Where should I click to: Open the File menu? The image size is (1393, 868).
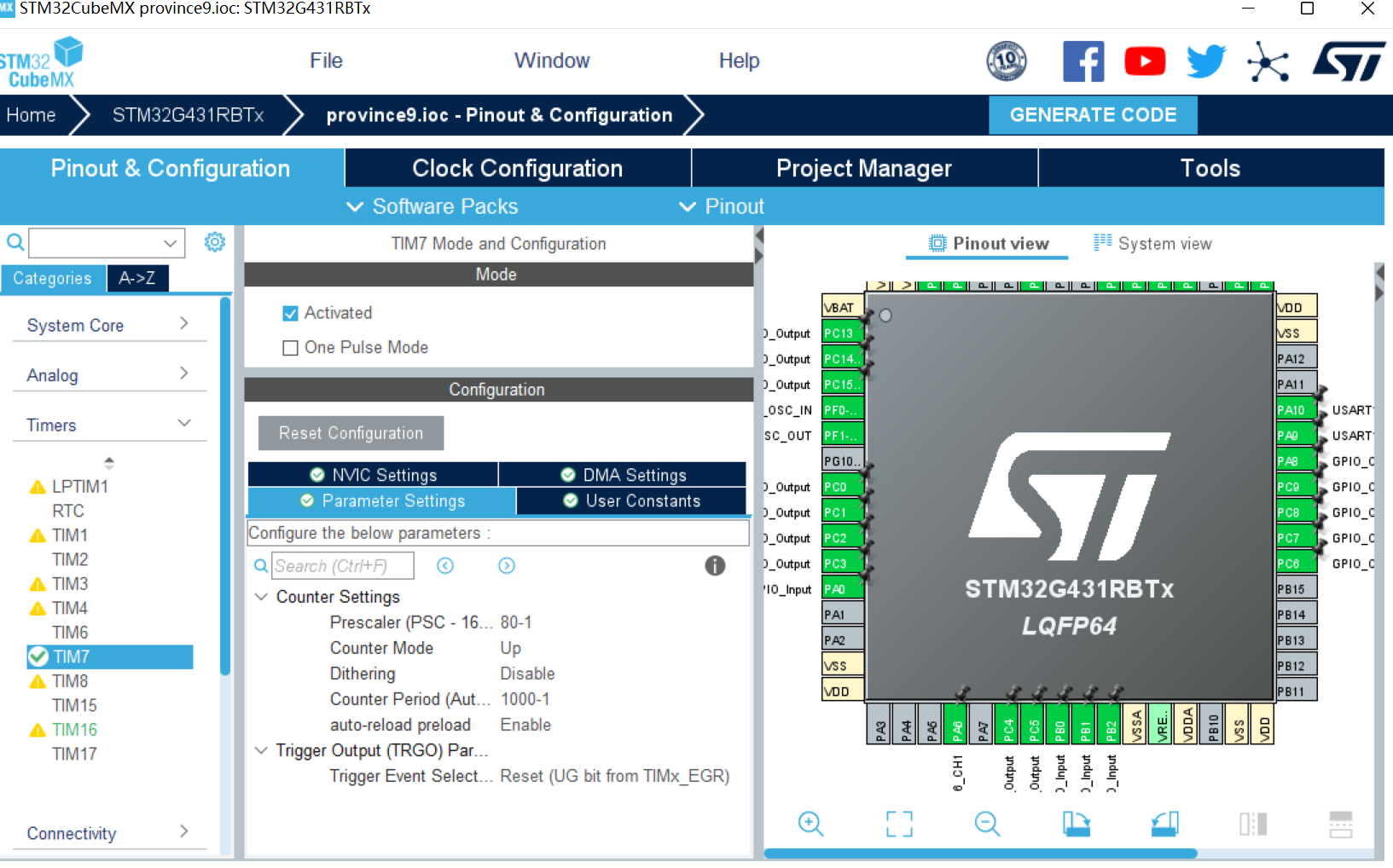point(326,61)
